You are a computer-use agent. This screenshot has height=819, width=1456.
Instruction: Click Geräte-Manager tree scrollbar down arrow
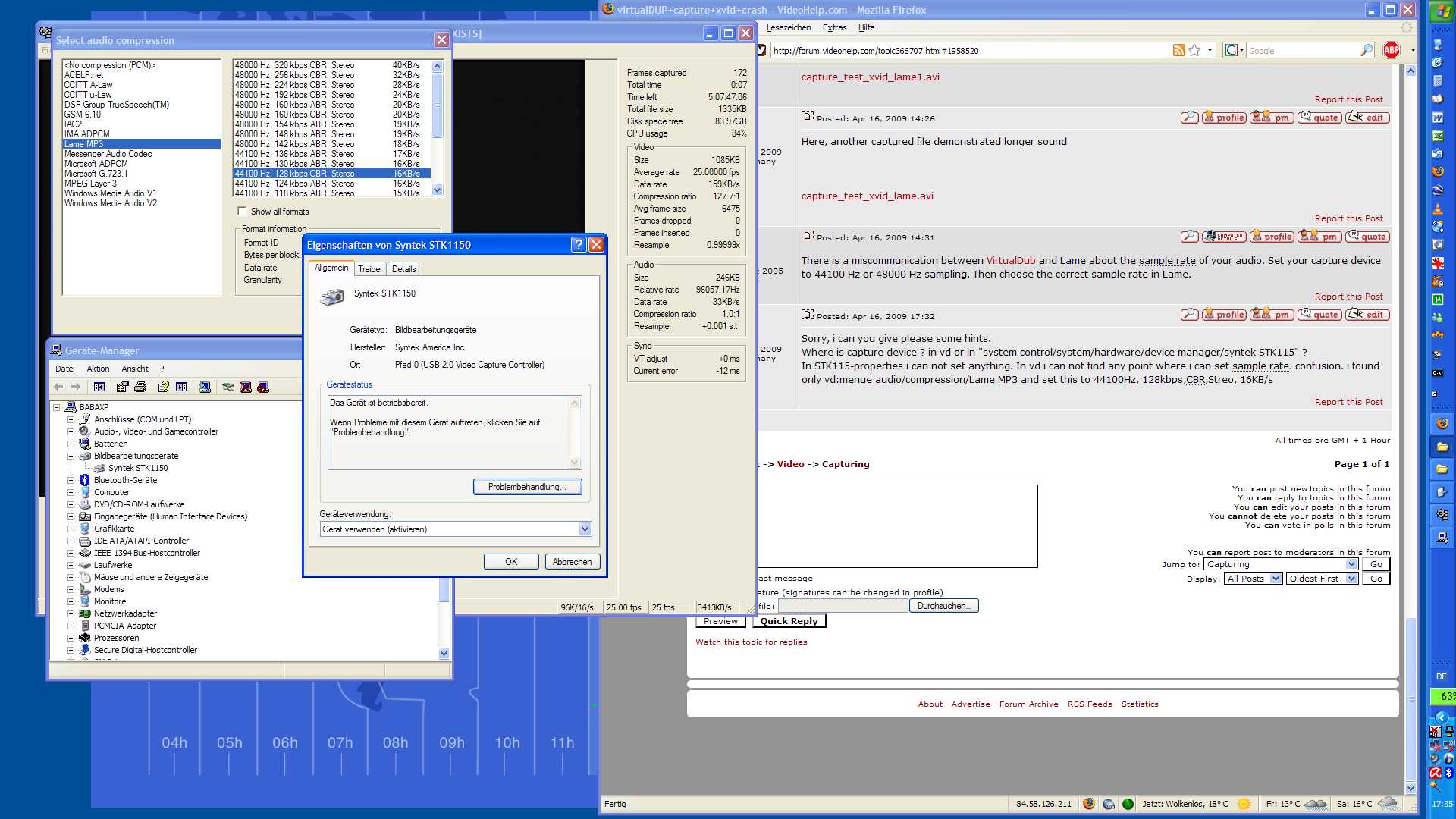tap(444, 653)
